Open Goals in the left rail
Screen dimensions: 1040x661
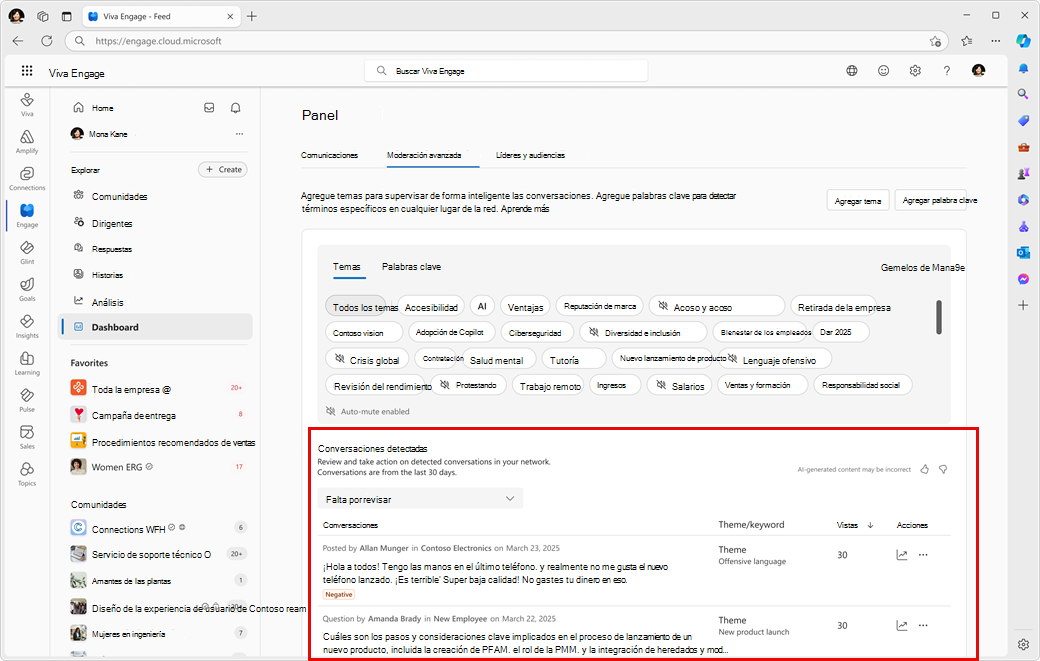[27, 289]
